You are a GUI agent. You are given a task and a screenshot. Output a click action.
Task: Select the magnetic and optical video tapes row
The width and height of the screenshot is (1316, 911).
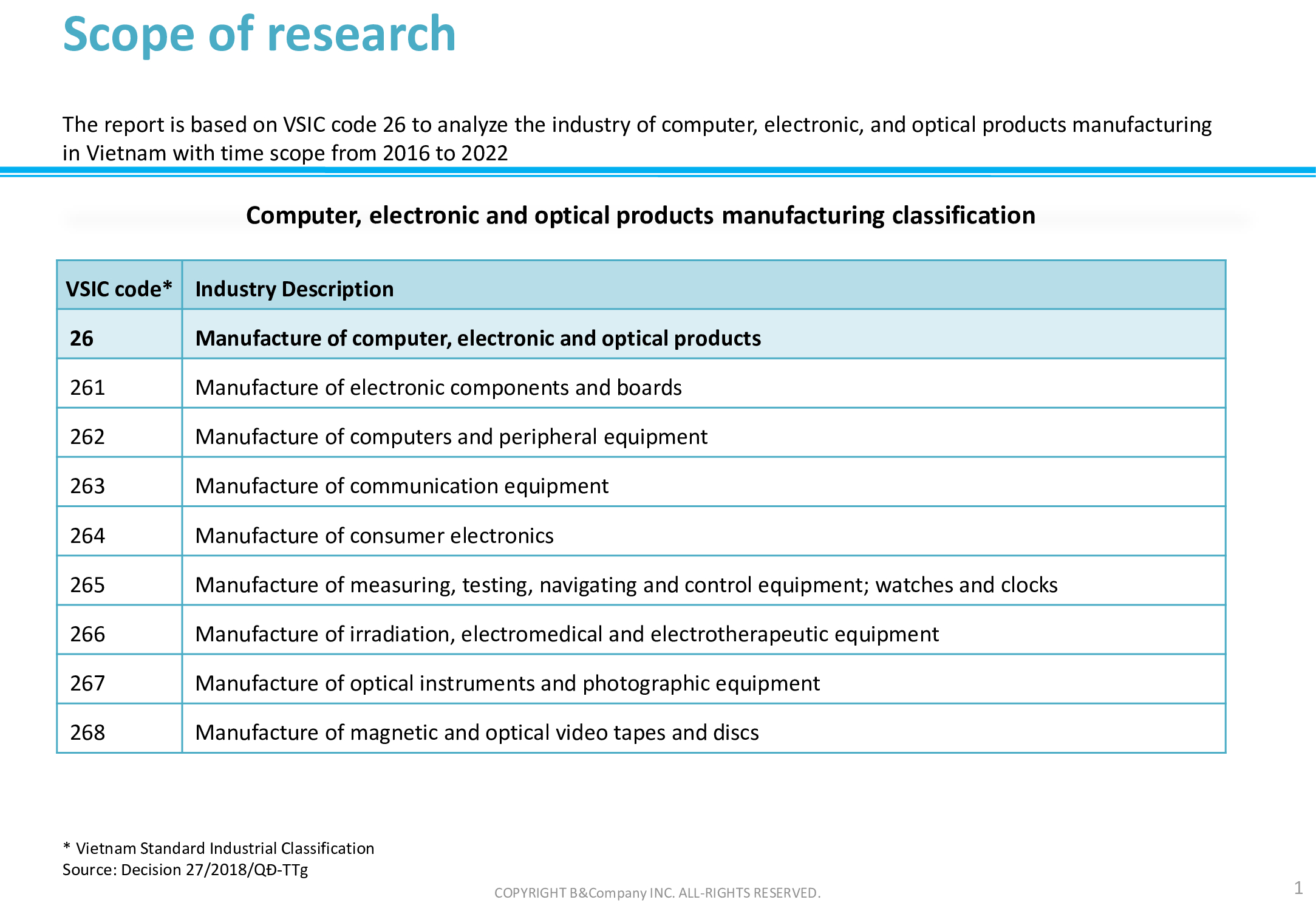[477, 732]
